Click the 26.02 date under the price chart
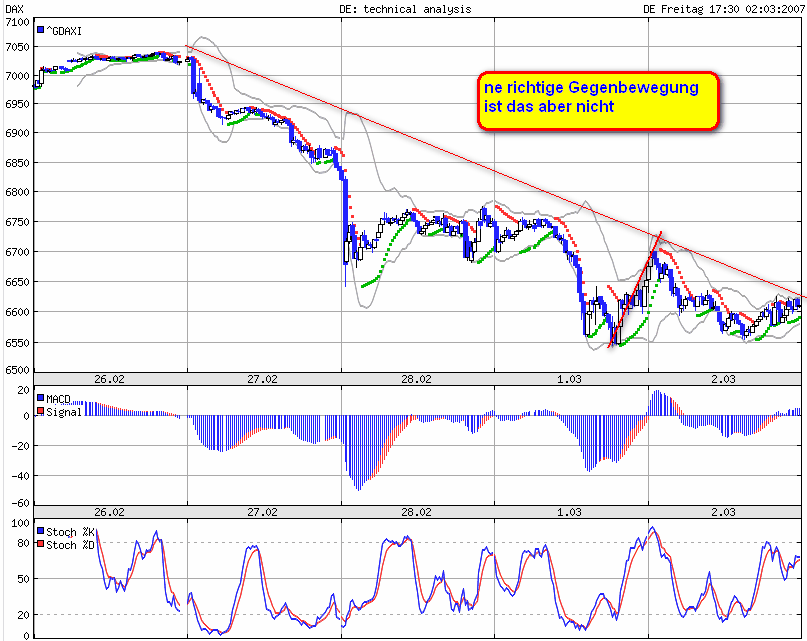Image resolution: width=807 pixels, height=641 pixels. coord(109,379)
